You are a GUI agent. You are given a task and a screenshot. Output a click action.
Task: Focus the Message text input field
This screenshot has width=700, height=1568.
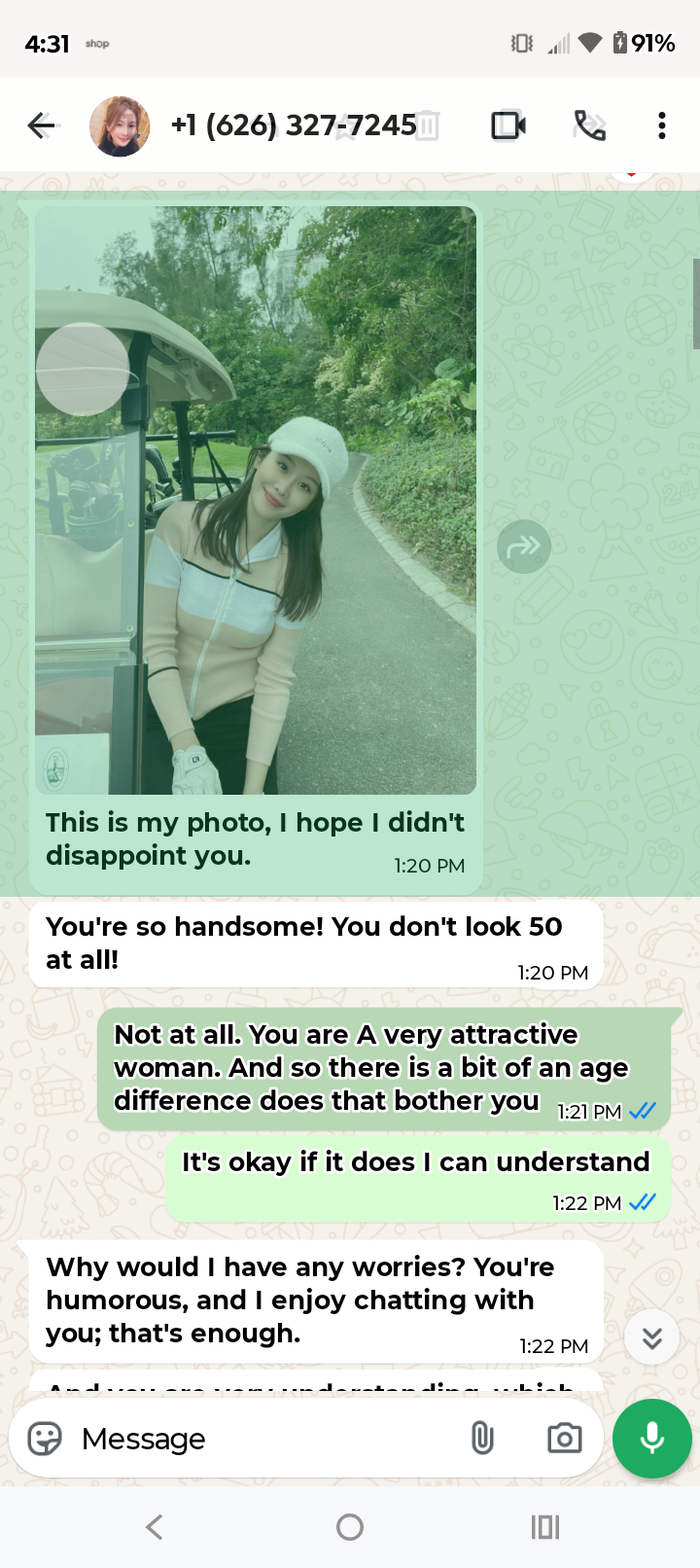262,1439
